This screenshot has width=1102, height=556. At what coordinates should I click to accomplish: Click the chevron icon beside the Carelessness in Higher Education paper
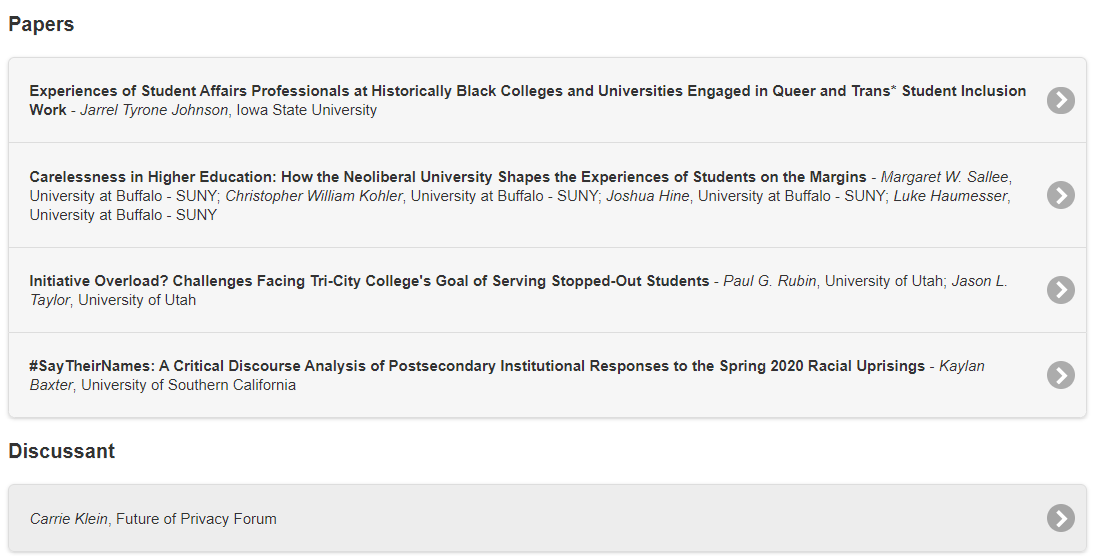(1060, 195)
